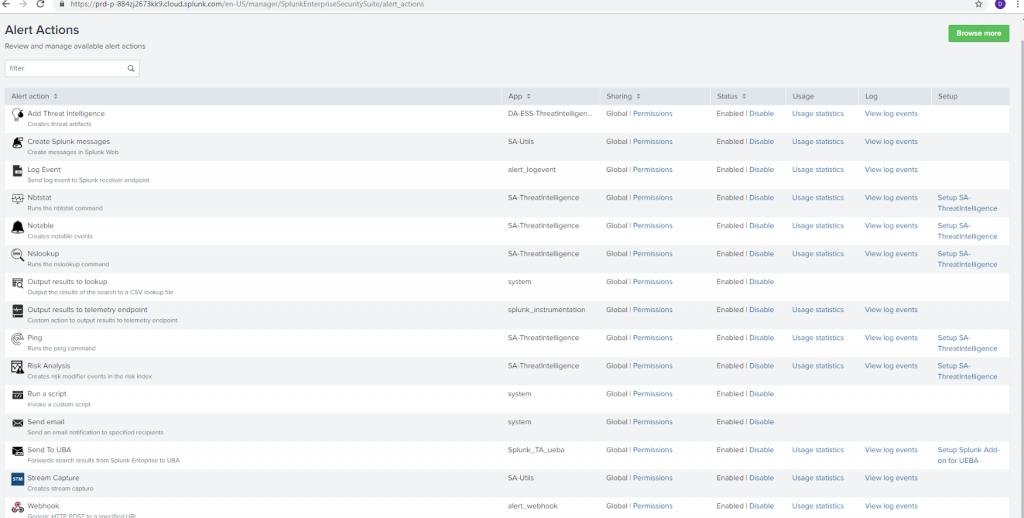The width and height of the screenshot is (1024, 518).
Task: Click the Run a script icon
Action: tap(18, 395)
